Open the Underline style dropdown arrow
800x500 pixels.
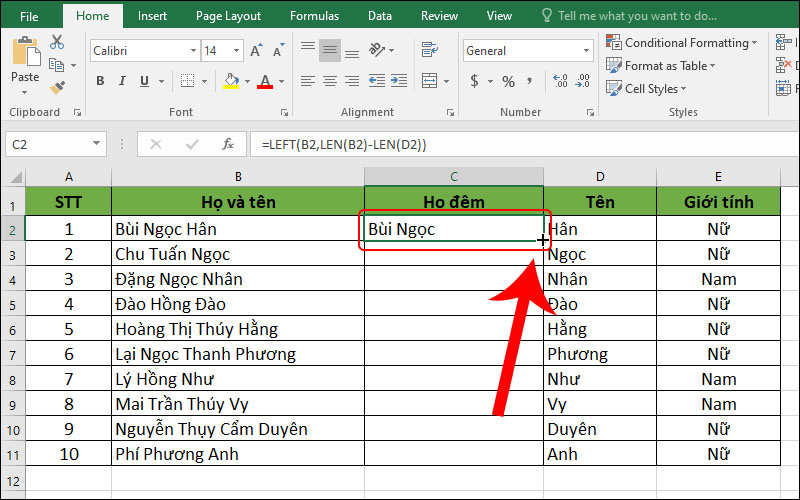click(161, 81)
